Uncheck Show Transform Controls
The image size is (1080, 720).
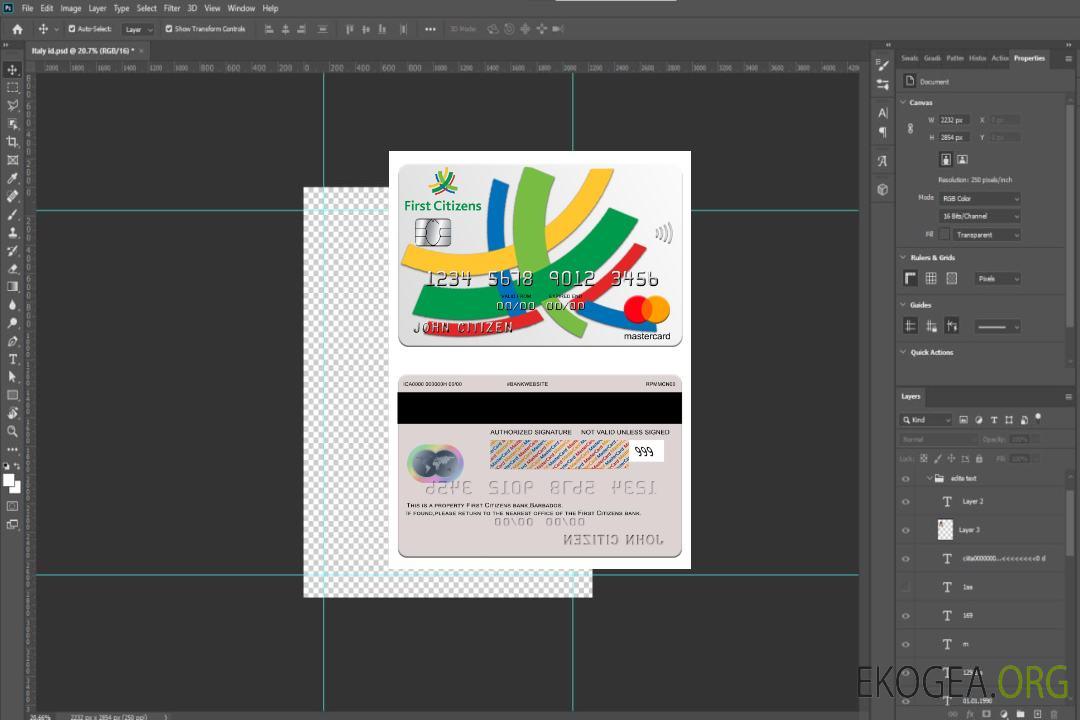coord(169,29)
